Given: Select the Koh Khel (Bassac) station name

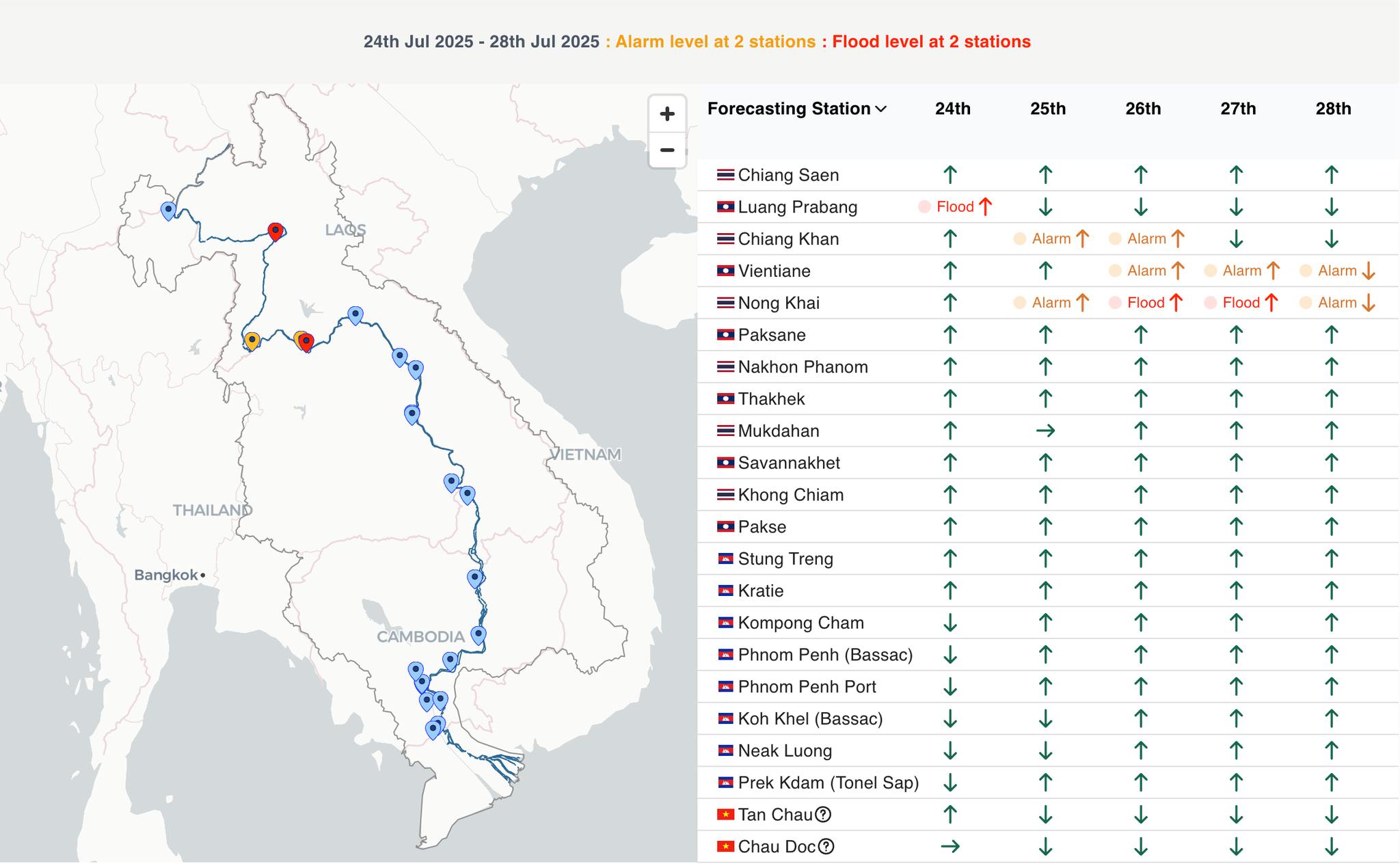Looking at the screenshot, I should click(x=810, y=719).
